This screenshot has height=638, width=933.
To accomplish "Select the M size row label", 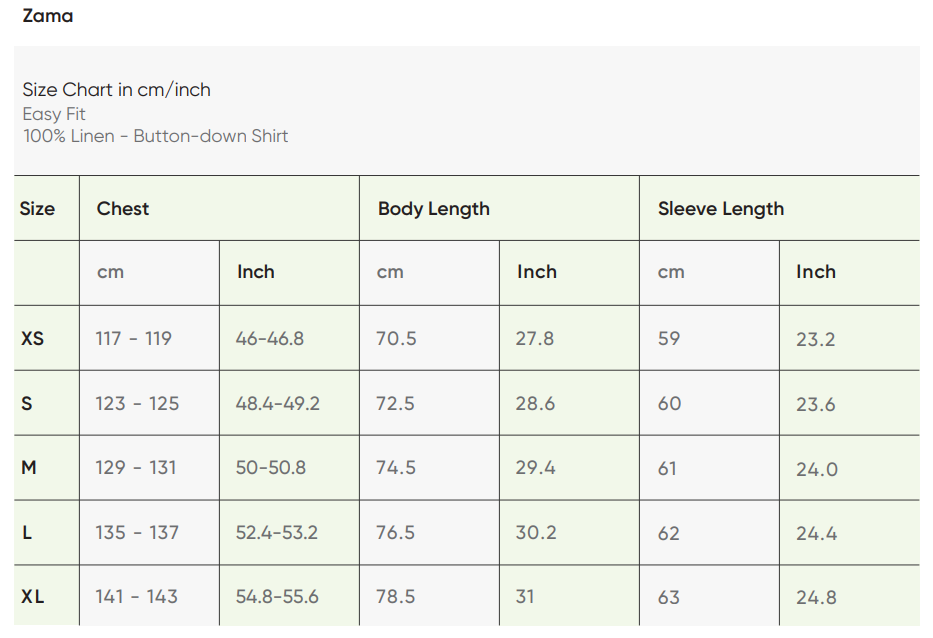I will coord(29,468).
